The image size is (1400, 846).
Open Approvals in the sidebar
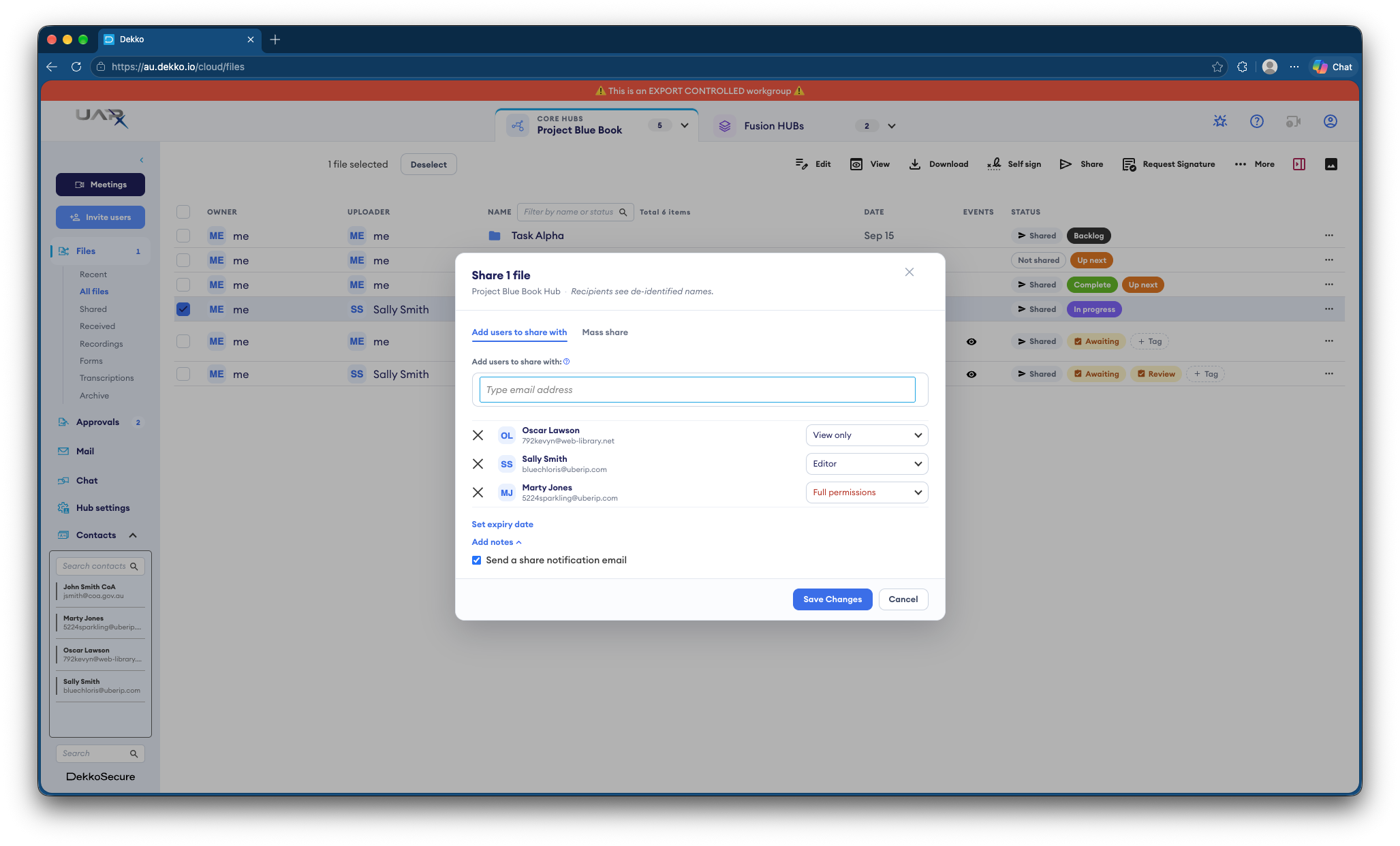point(98,422)
